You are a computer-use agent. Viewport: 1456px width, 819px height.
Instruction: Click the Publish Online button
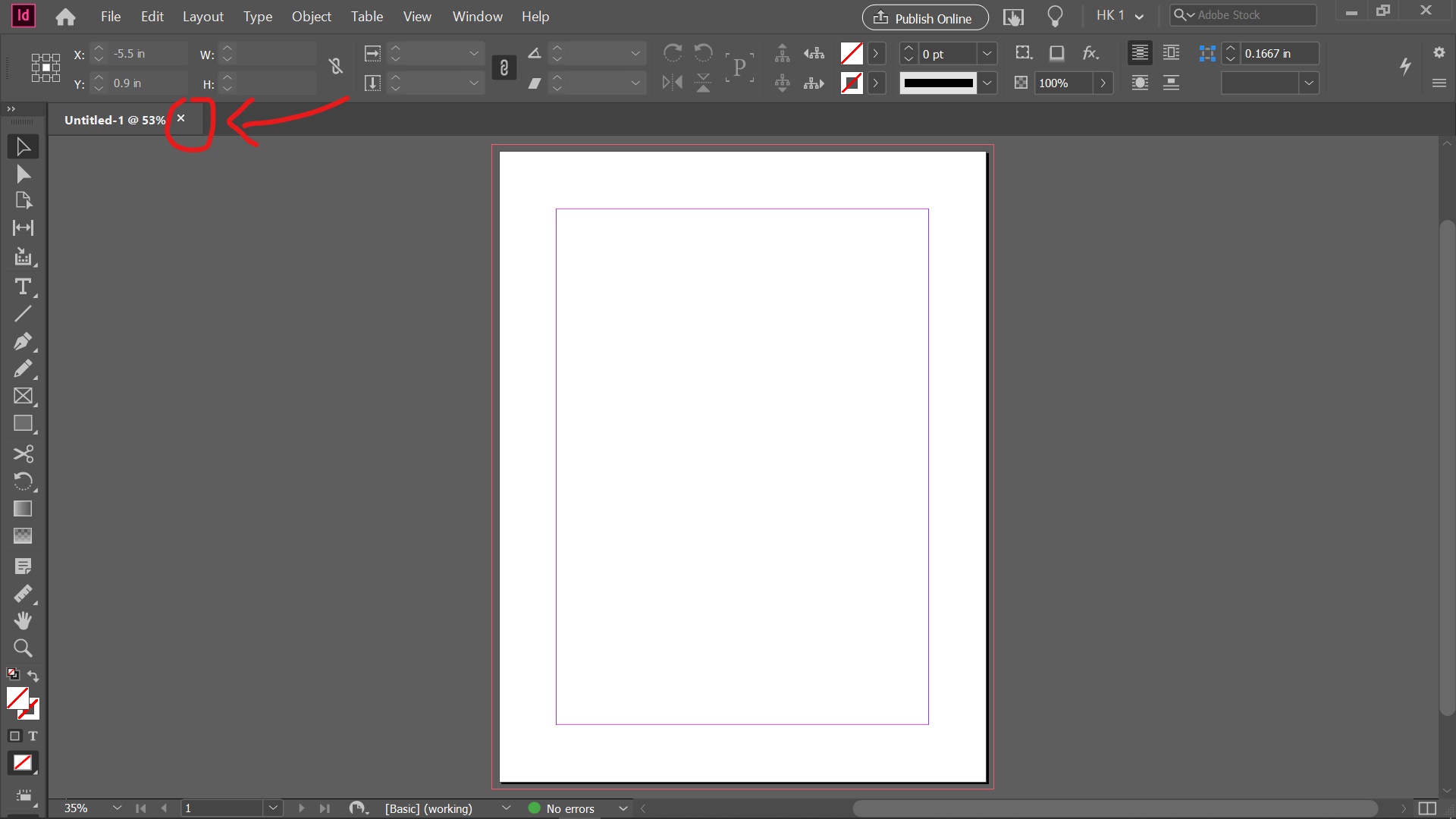click(924, 17)
